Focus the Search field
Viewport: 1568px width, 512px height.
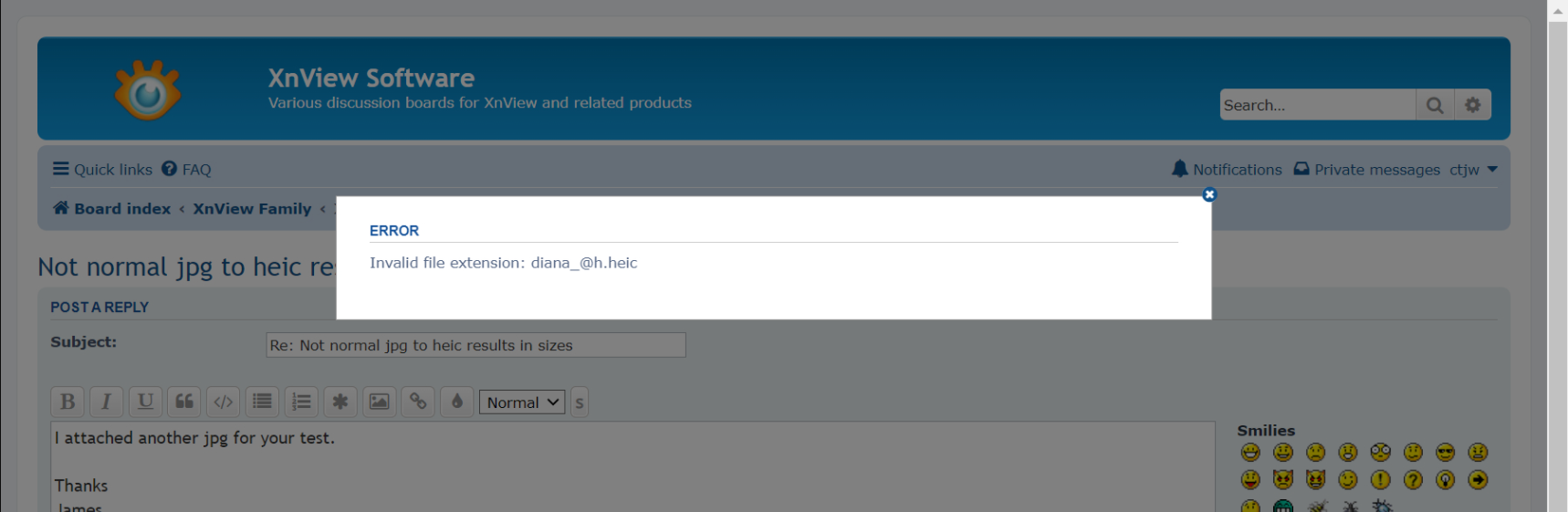(1318, 105)
